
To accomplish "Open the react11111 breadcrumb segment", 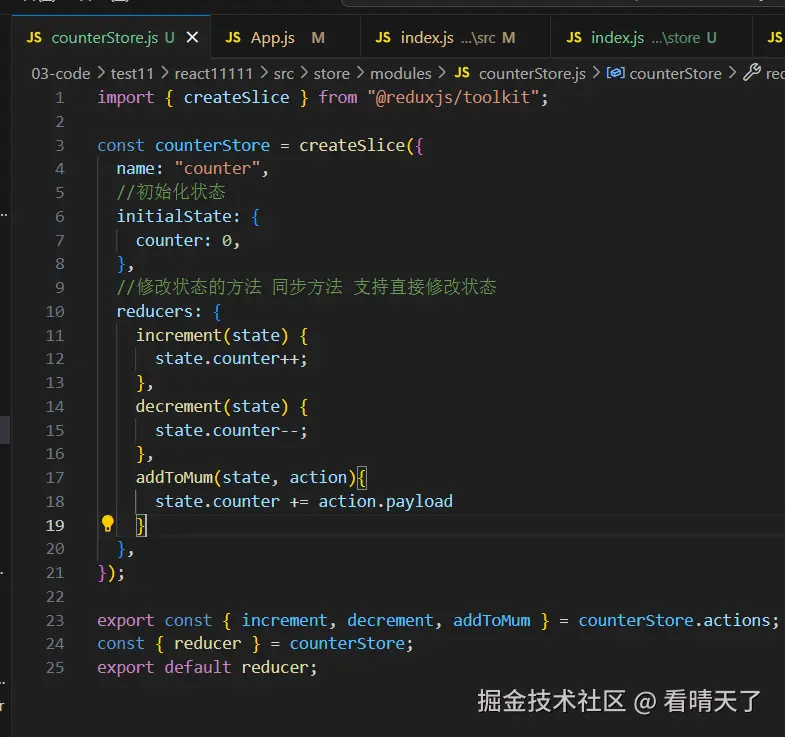I will [214, 74].
